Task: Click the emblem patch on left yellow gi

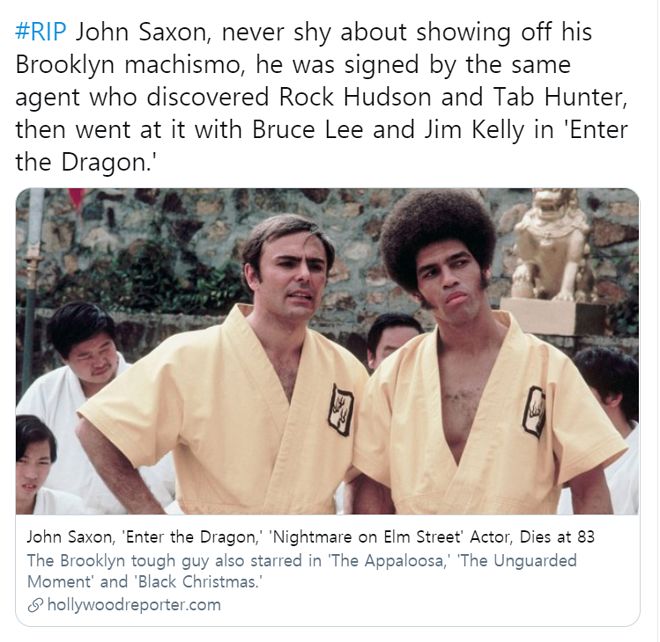Action: (x=341, y=410)
